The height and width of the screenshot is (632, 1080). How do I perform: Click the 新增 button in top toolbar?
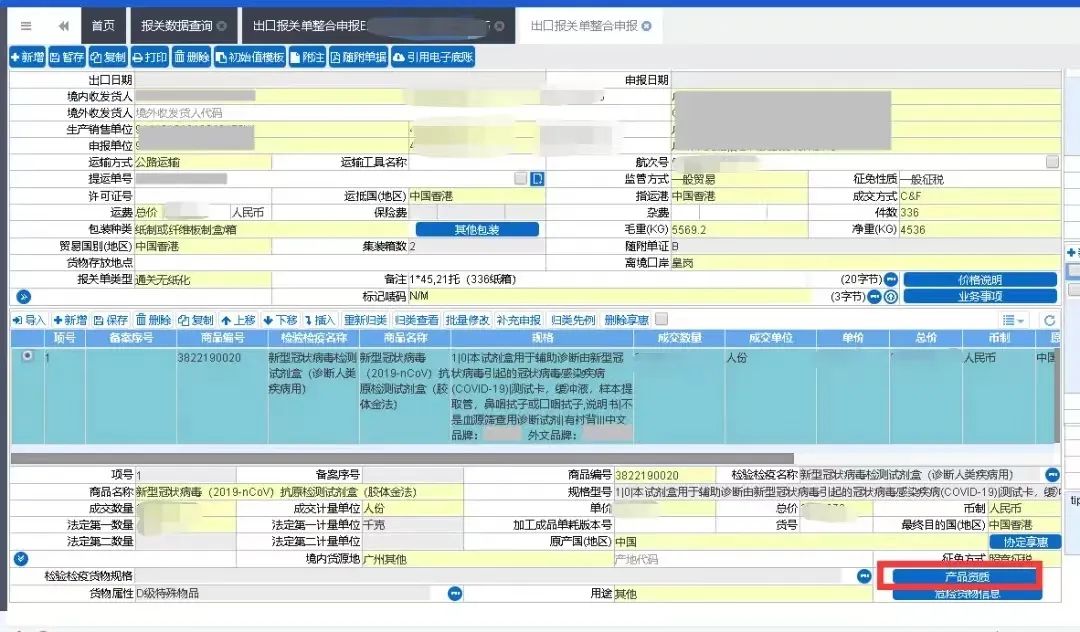[x=28, y=57]
